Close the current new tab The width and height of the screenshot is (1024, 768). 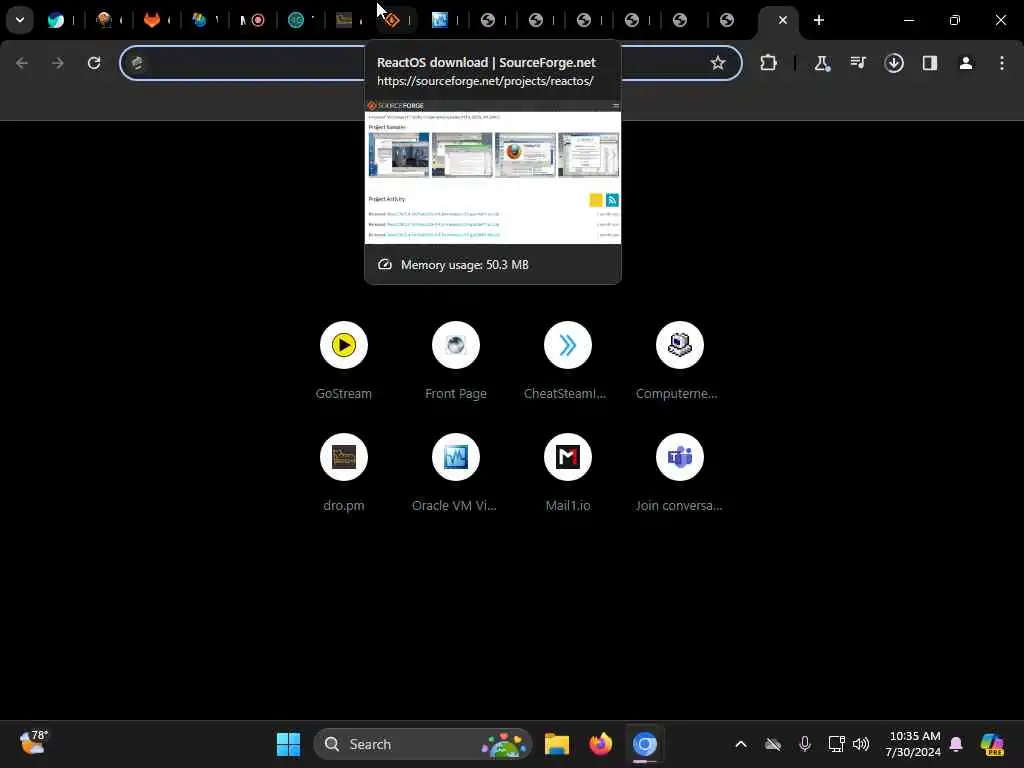[783, 20]
